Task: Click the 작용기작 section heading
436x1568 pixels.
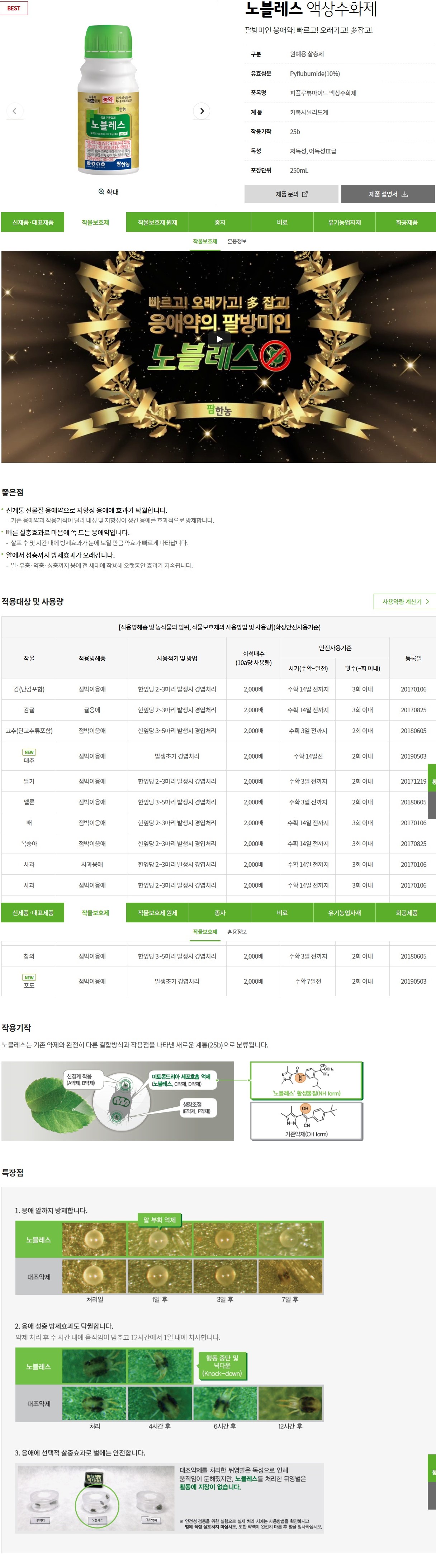Action: tap(16, 1027)
